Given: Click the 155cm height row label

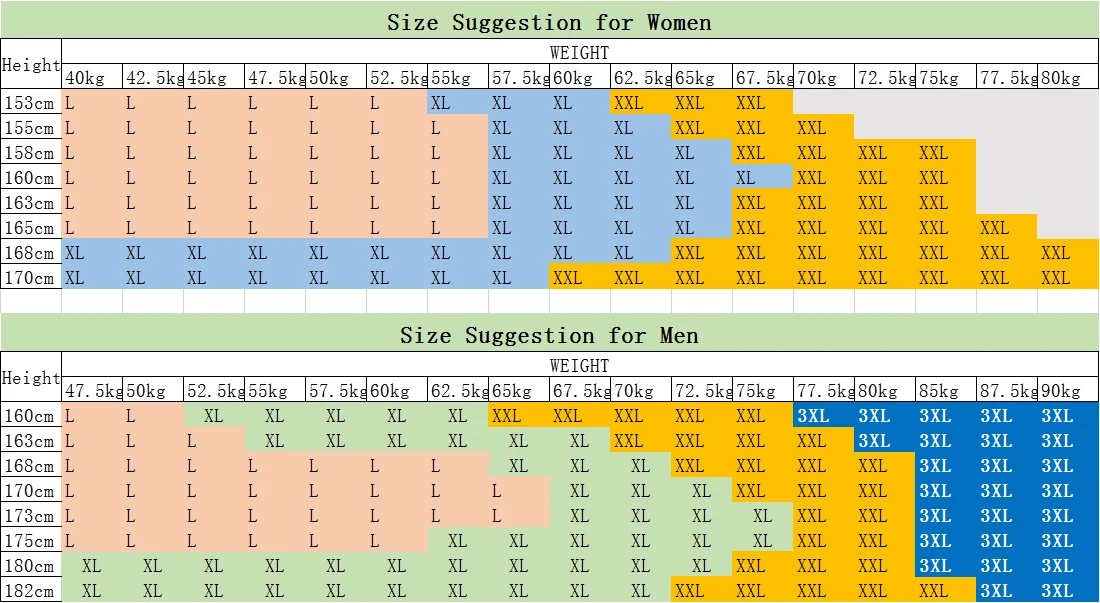Looking at the screenshot, I should 31,128.
